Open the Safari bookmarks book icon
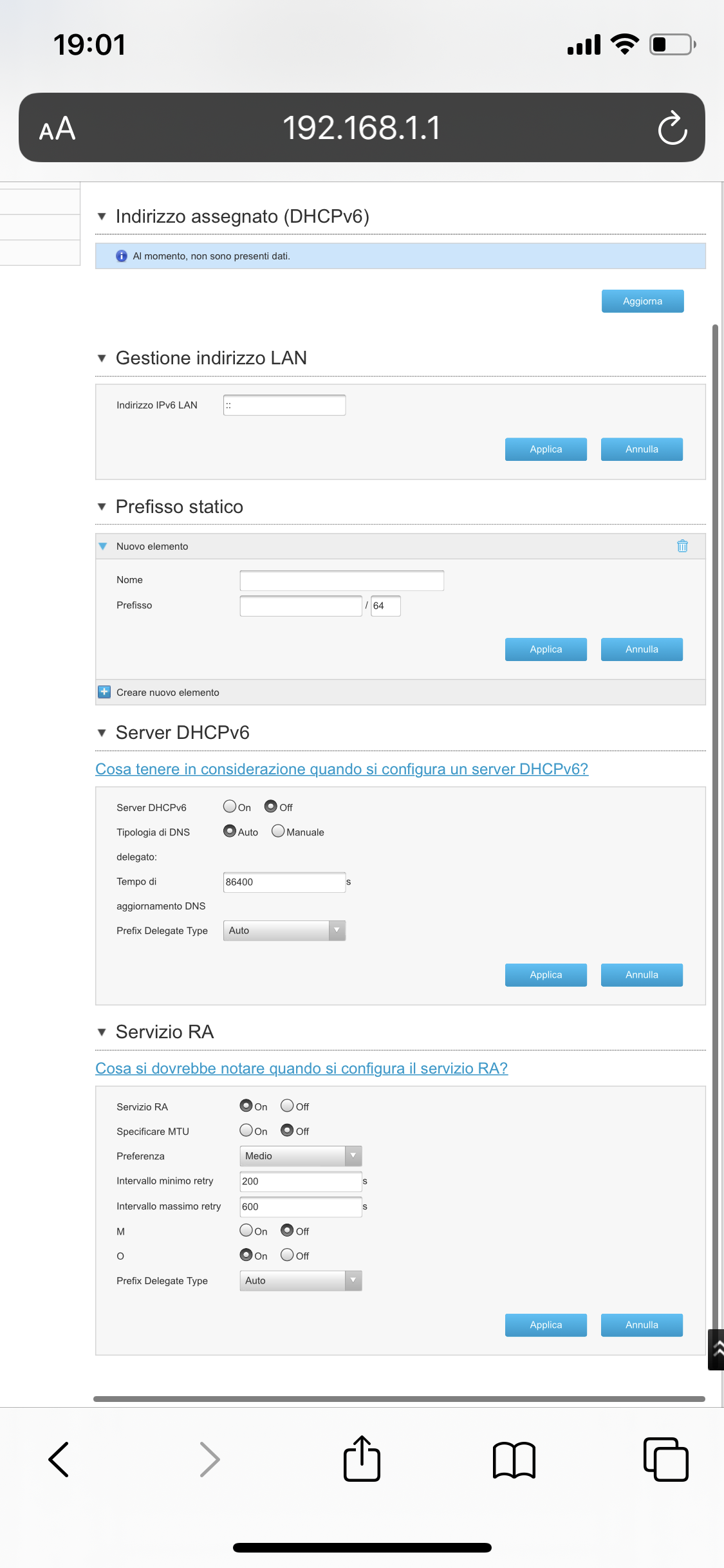This screenshot has height=1568, width=724. pos(514,1459)
